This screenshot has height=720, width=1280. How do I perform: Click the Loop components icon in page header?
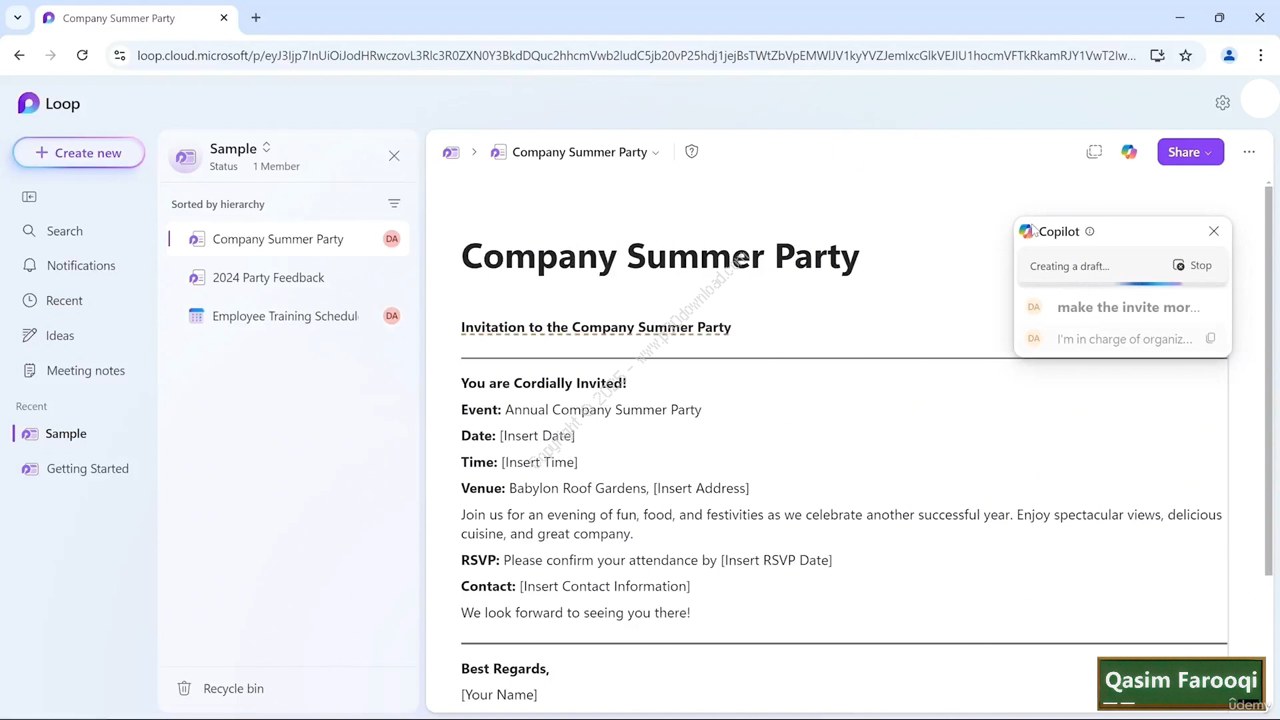pyautogui.click(x=1094, y=152)
